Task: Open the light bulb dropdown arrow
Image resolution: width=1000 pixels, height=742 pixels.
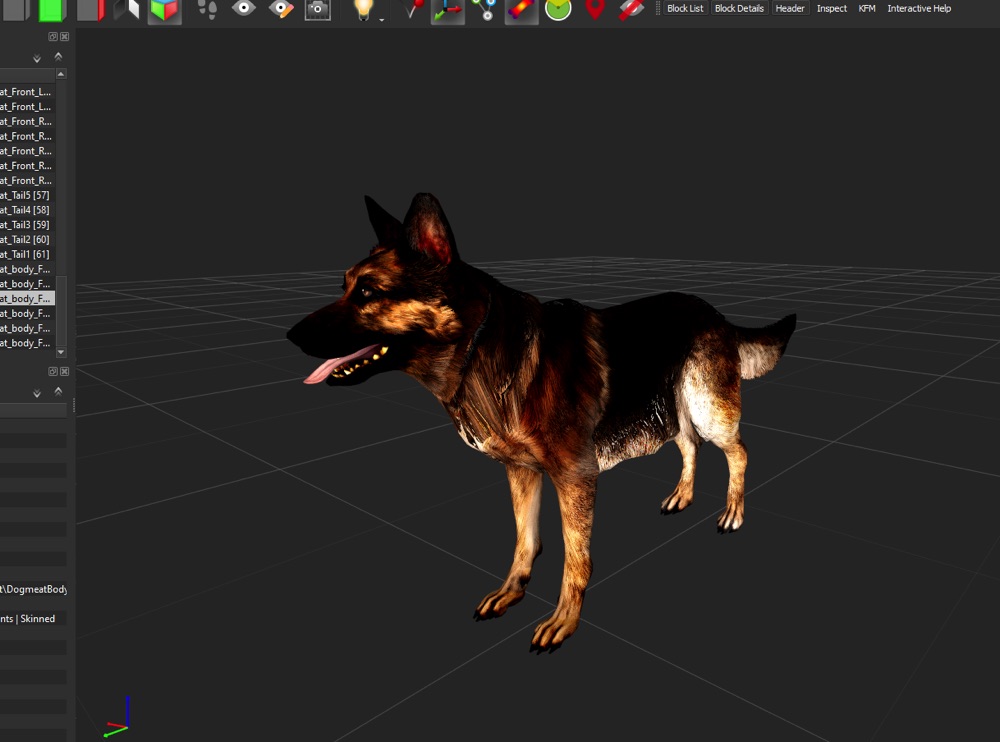Action: coord(381,20)
